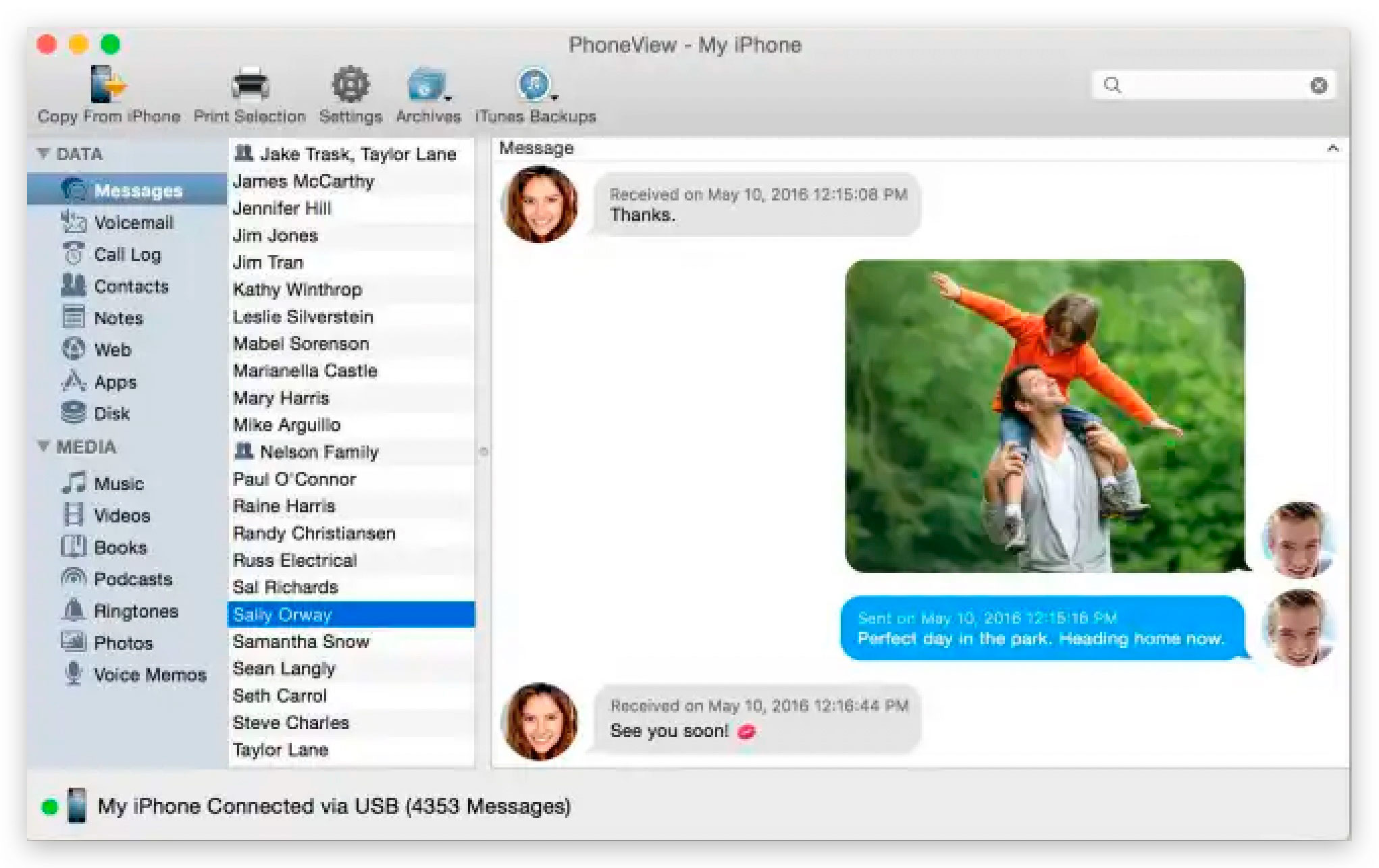Click the Message column sort chevron

1332,148
